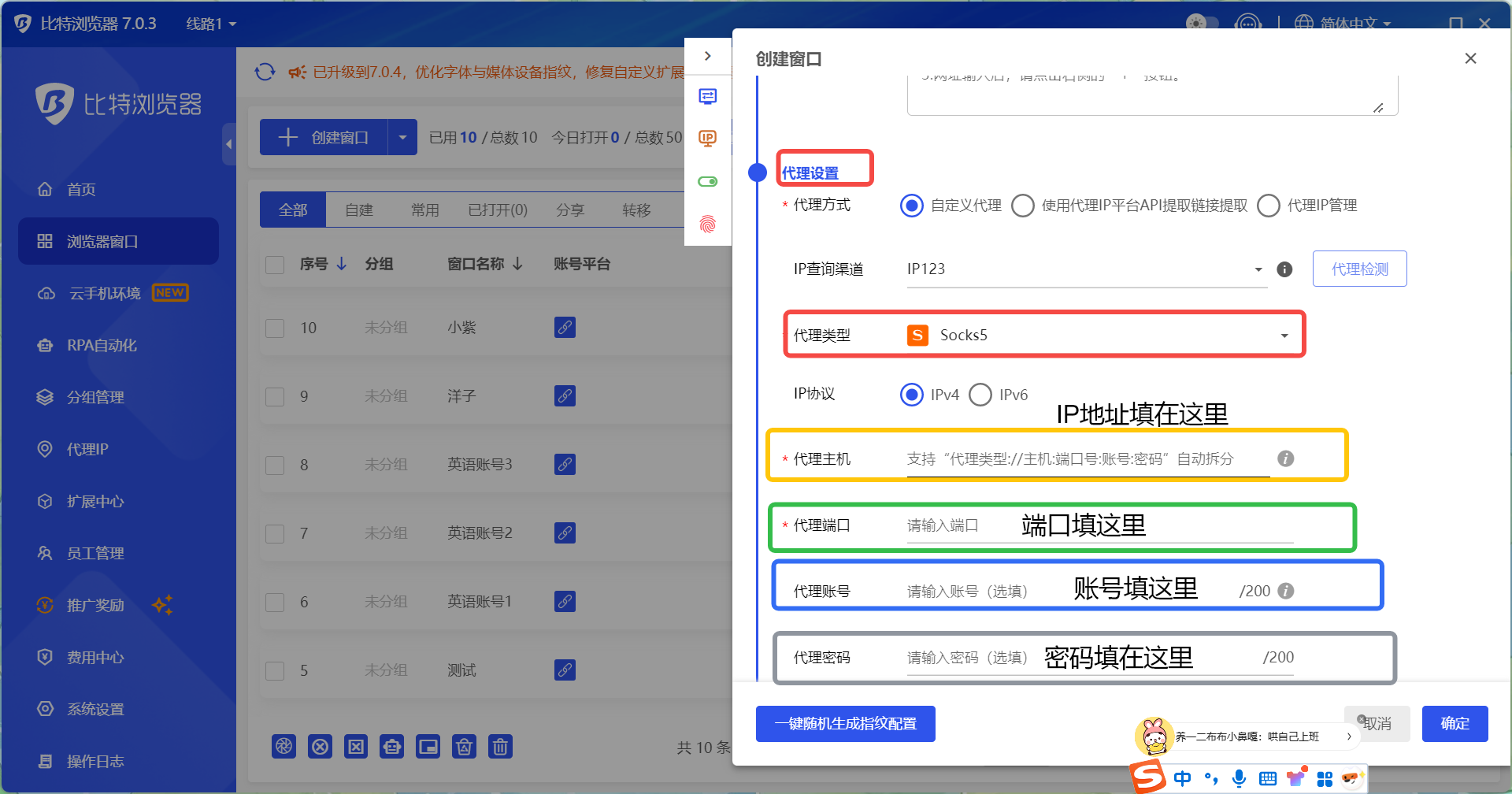Open the 代理类型 Socks5 dropdown
Viewport: 1512px width, 794px height.
(1099, 336)
